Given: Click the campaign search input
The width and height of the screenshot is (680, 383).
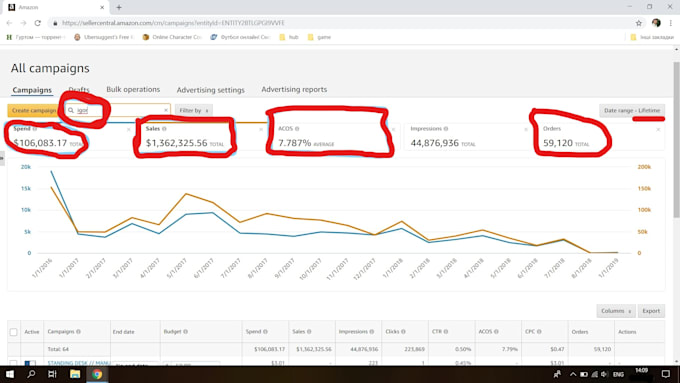Looking at the screenshot, I should coord(117,111).
